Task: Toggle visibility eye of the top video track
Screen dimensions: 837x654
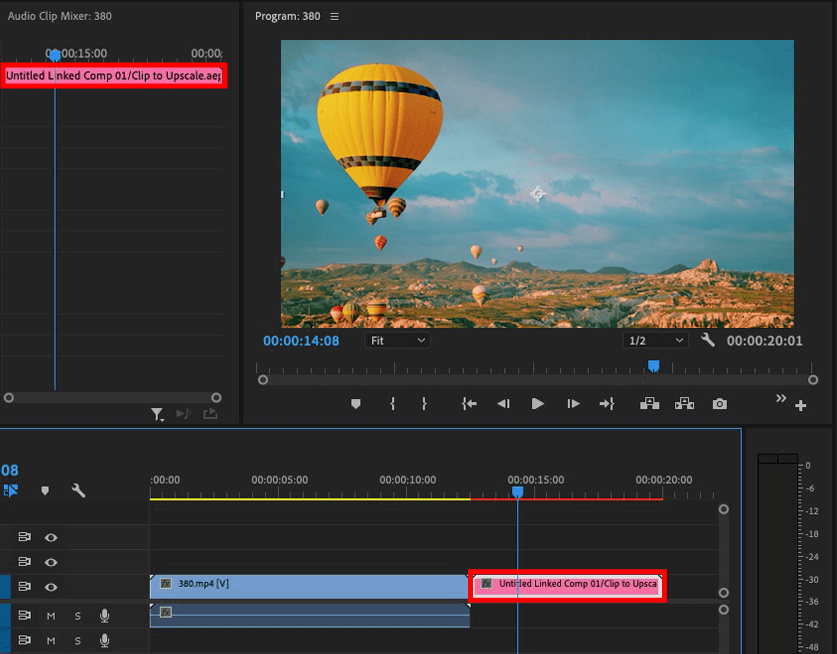Action: point(51,538)
